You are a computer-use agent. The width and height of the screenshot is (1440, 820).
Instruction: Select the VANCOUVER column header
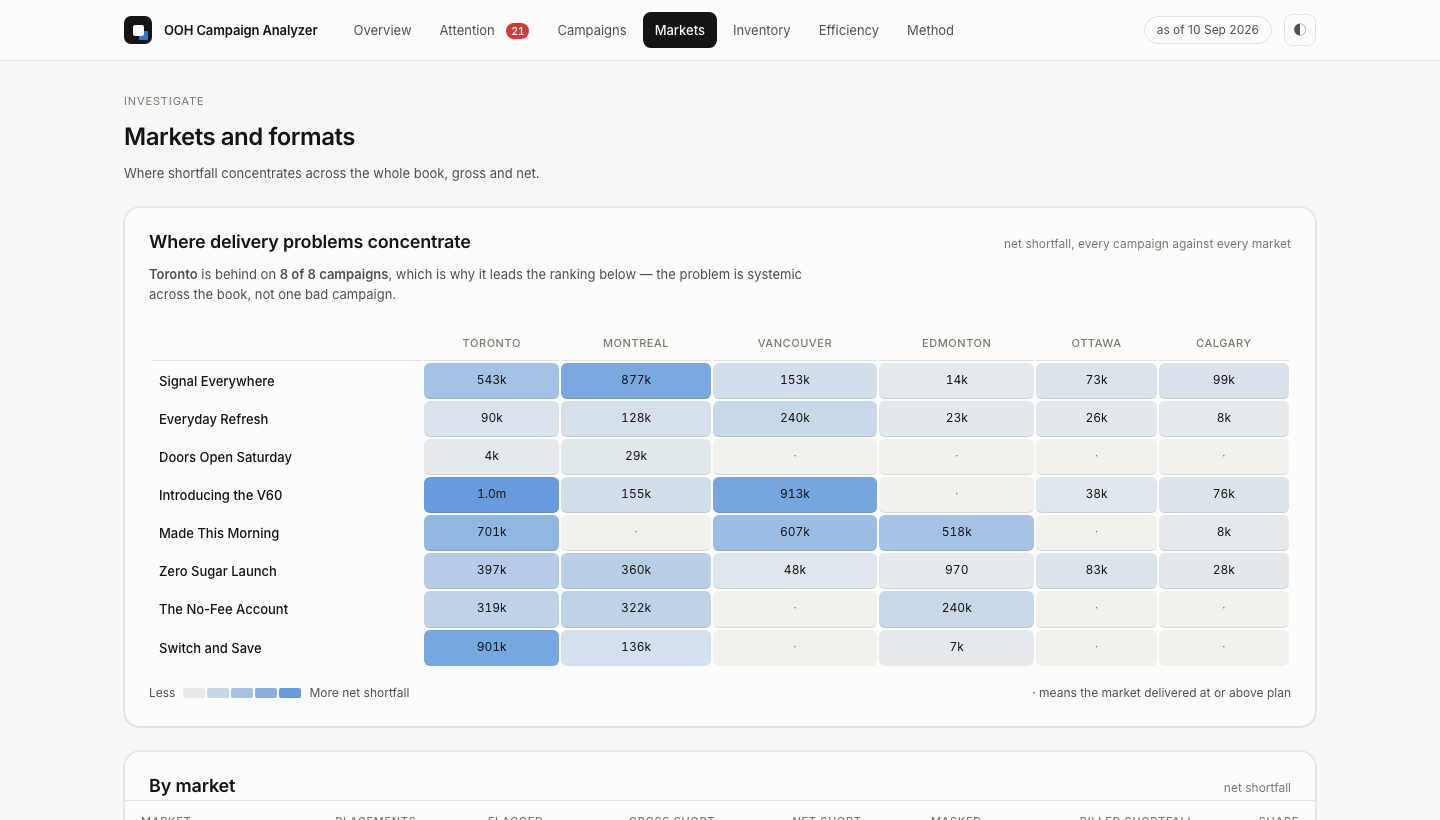795,343
